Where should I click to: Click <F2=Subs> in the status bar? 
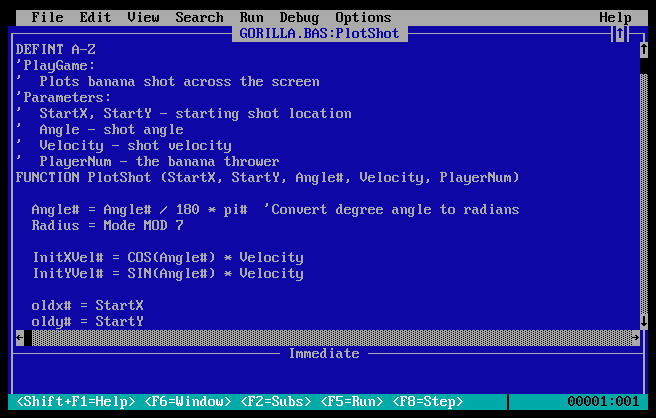[x=276, y=402]
